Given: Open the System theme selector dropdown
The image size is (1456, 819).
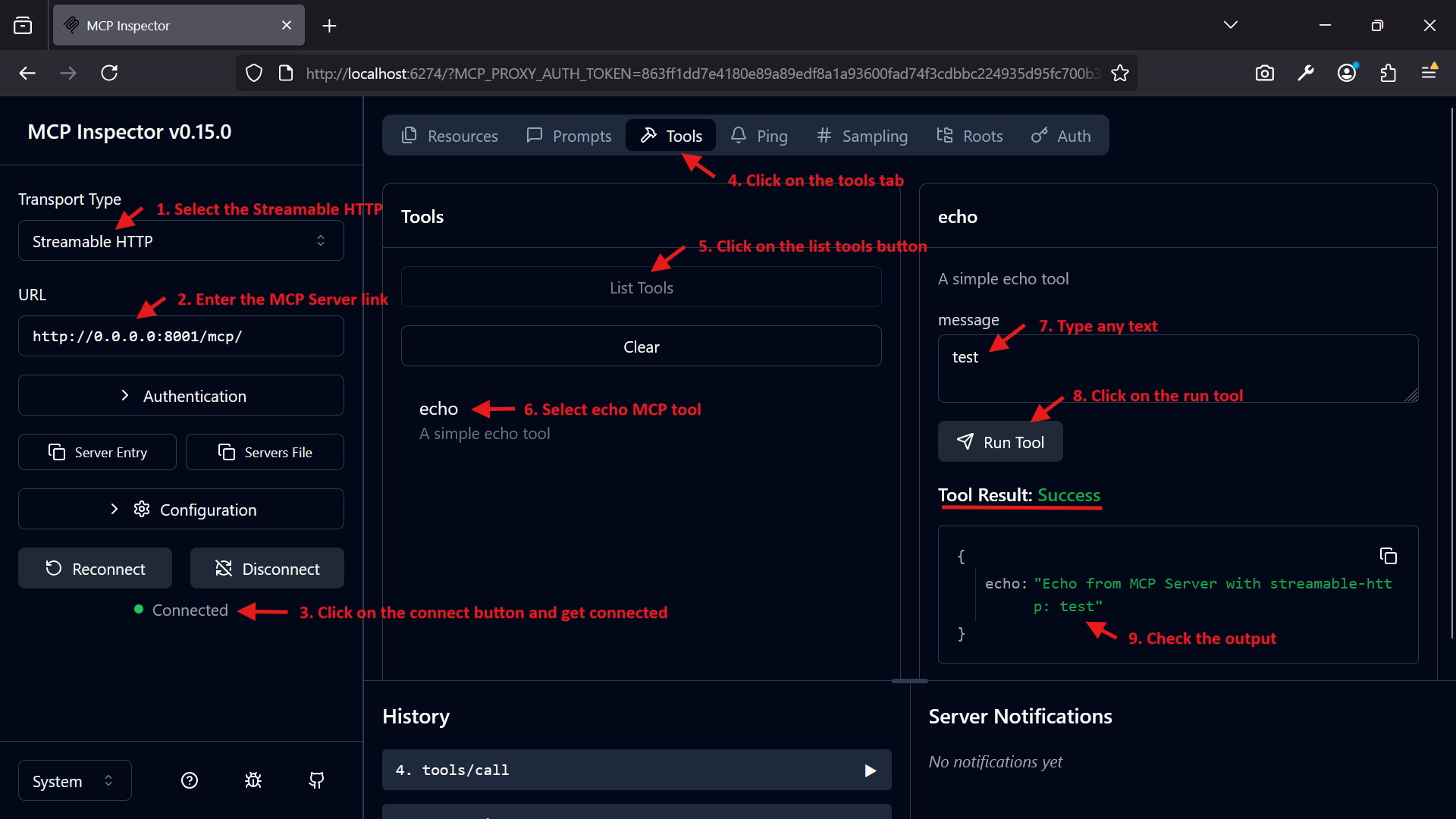Looking at the screenshot, I should tap(74, 780).
